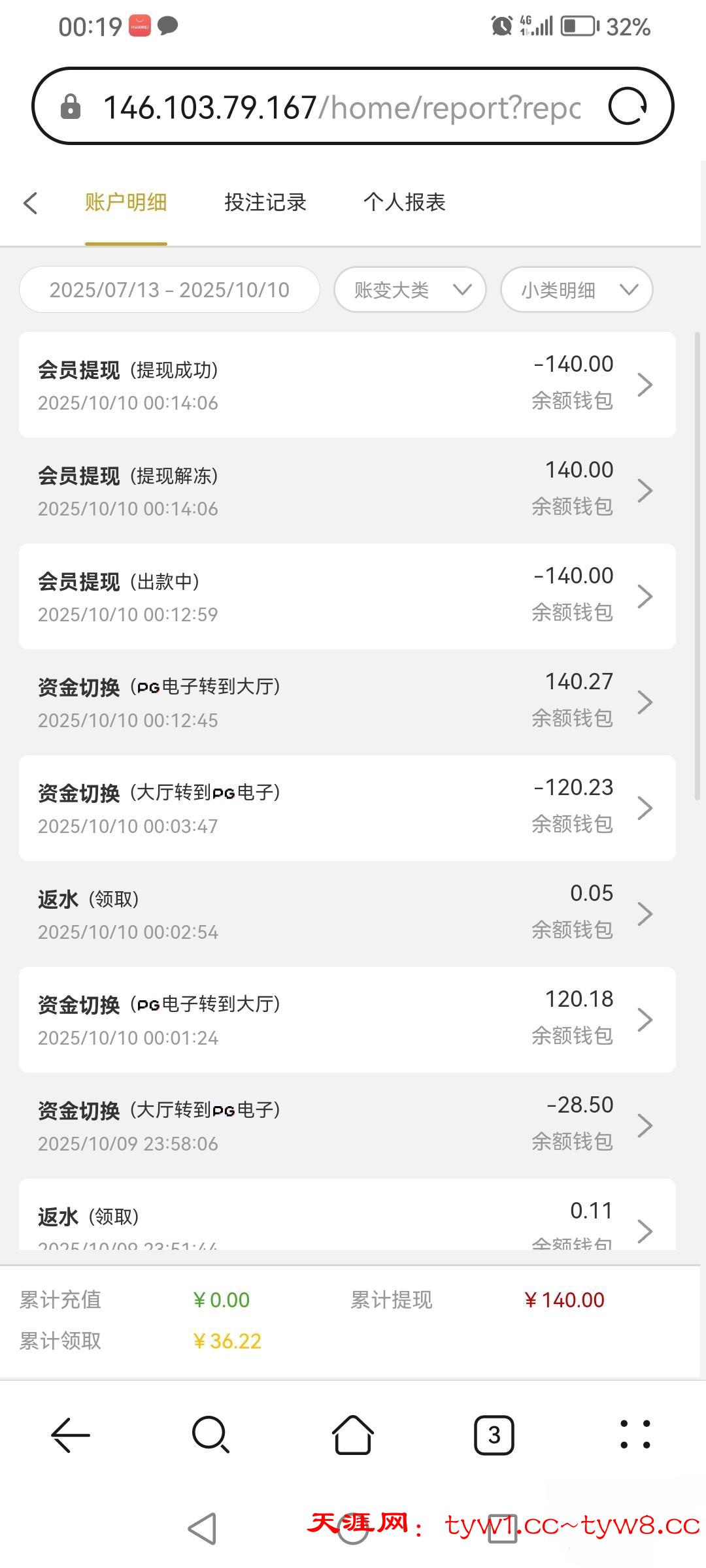This screenshot has width=706, height=1568.
Task: Expand the 账变大类 dropdown
Action: 410,289
